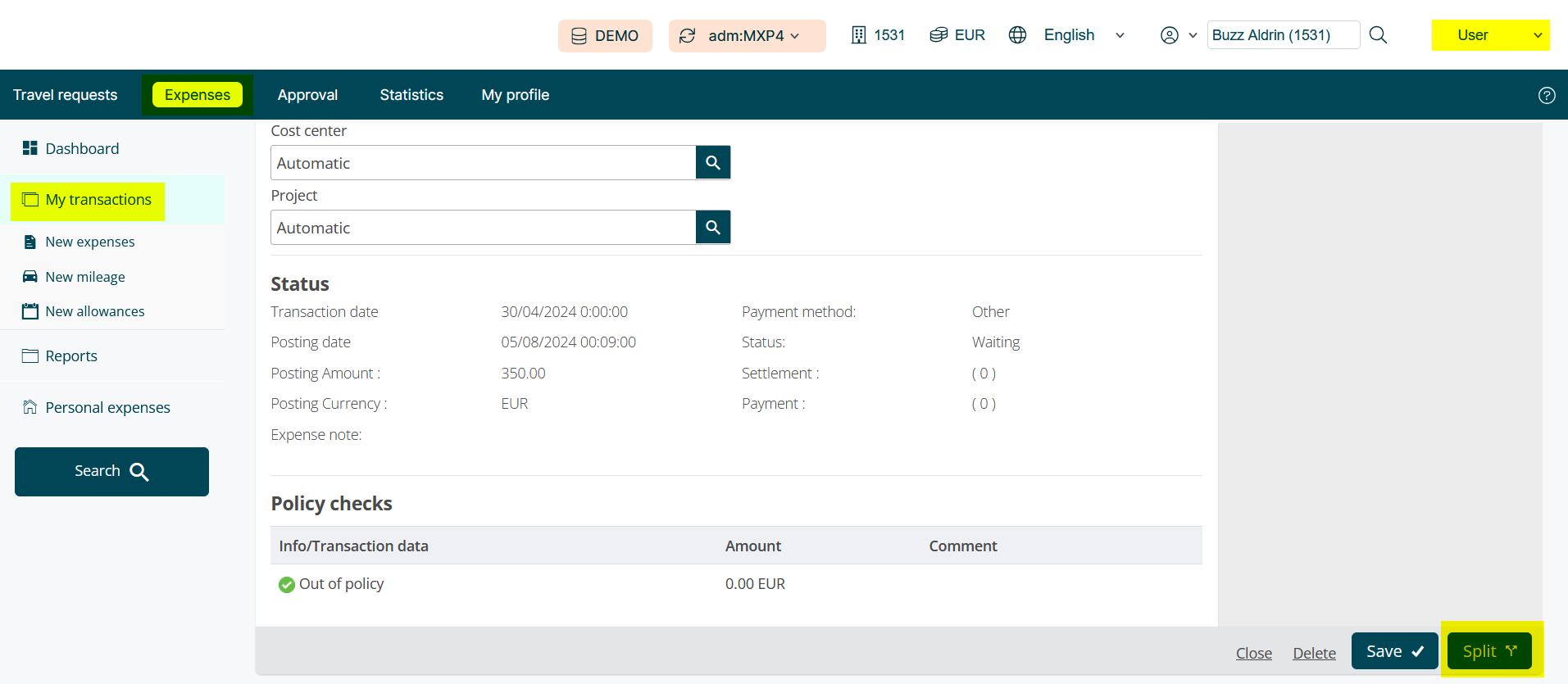This screenshot has height=684, width=1568.
Task: Go to New mileage in sidebar
Action: (x=85, y=277)
